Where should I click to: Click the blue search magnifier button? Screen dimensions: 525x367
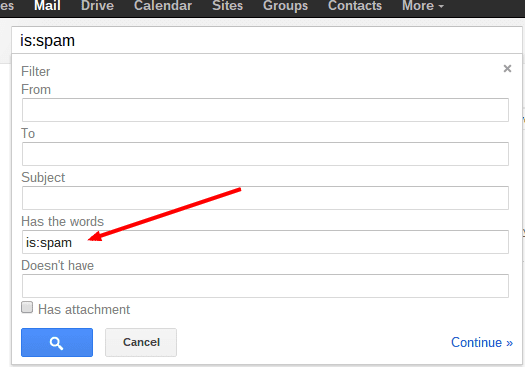pyautogui.click(x=57, y=343)
